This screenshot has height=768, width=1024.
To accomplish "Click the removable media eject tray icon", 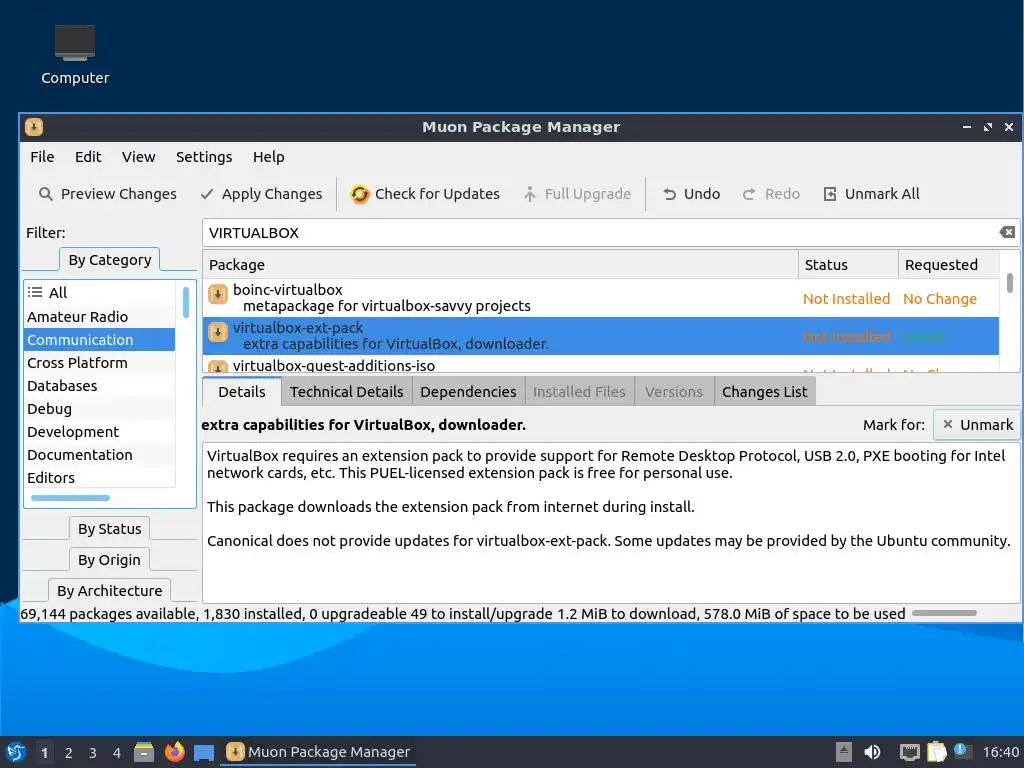I will 844,752.
